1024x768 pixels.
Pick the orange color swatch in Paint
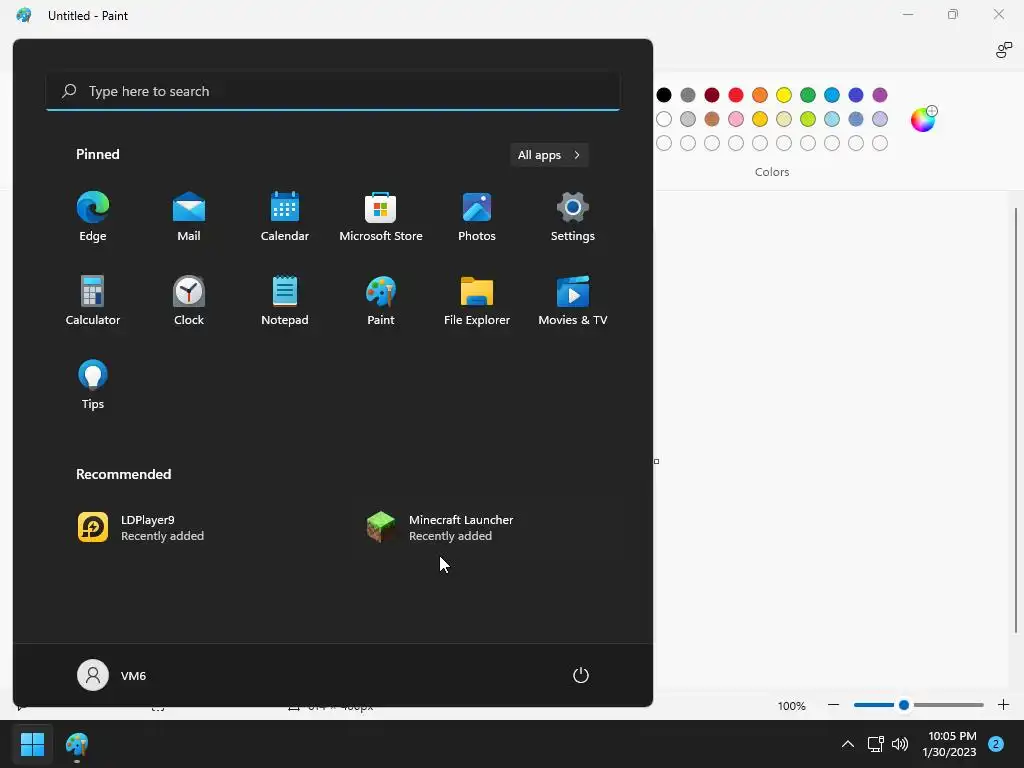[760, 95]
